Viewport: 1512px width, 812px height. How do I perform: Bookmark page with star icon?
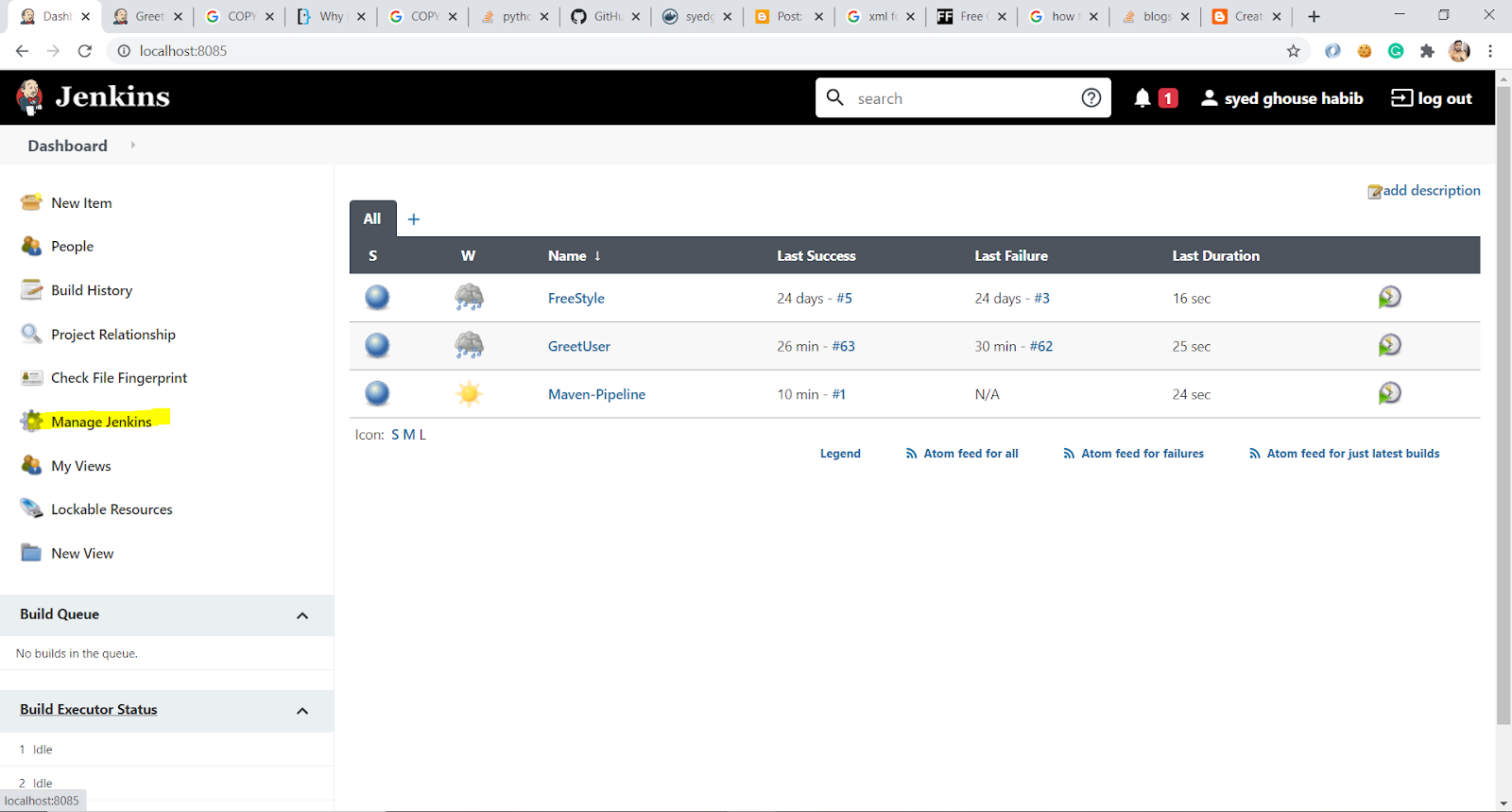tap(1294, 51)
